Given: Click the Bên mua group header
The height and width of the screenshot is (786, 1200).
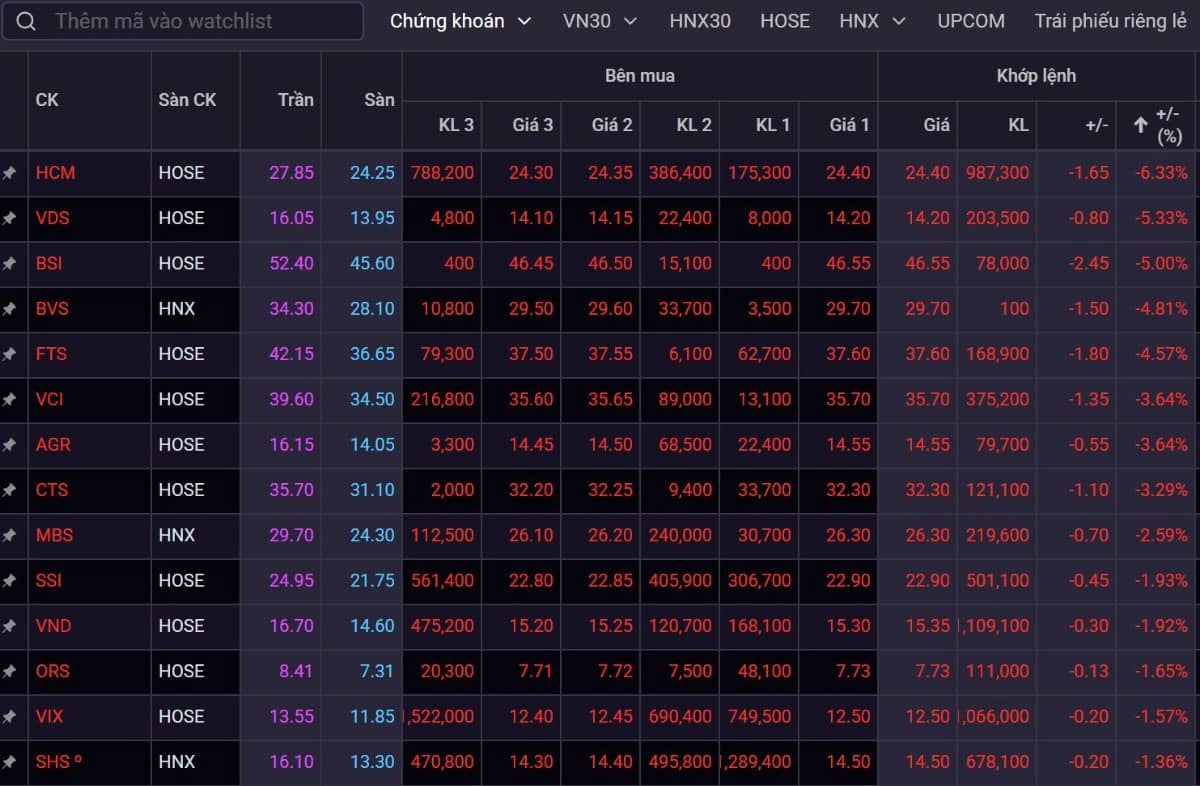Looking at the screenshot, I should point(640,76).
